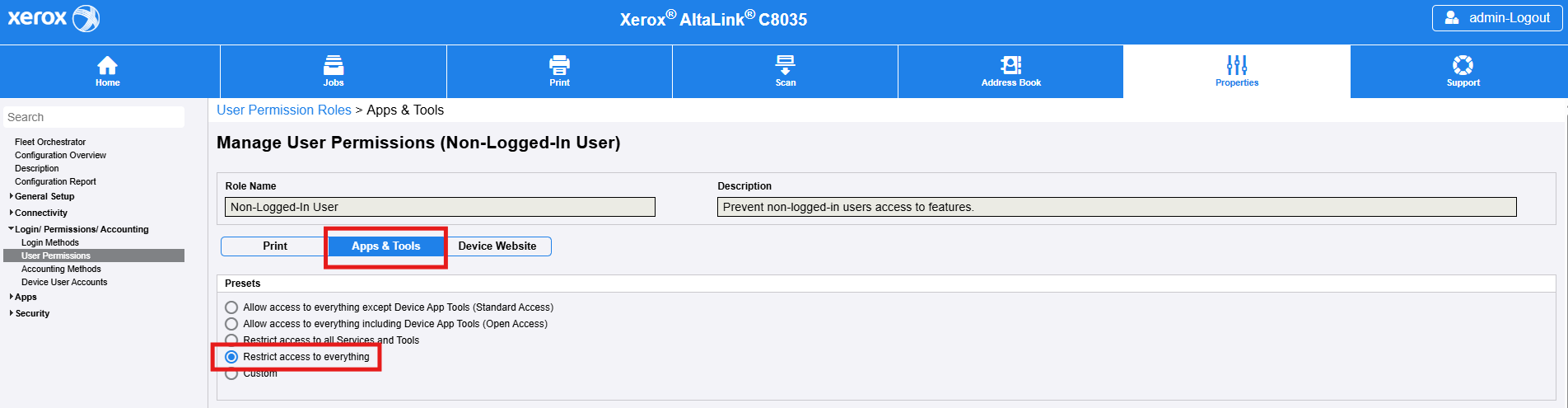Screen dimensions: 1568x408
Task: Collapse Login/ Permissions/ Accounting section
Action: point(12,229)
